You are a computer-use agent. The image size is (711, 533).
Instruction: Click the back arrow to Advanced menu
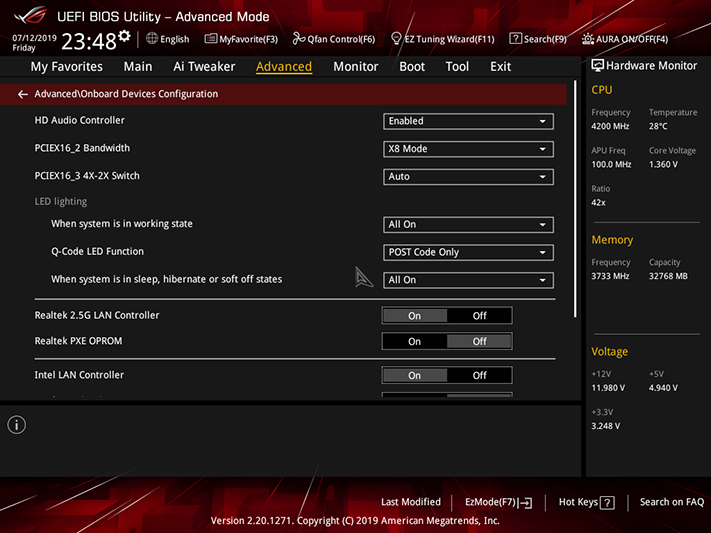[22, 94]
